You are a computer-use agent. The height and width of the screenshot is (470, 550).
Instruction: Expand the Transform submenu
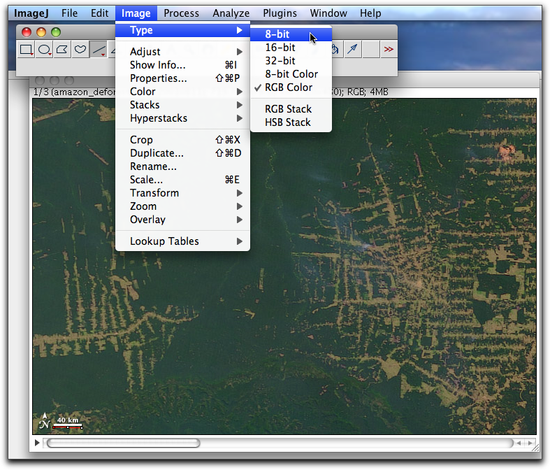pyautogui.click(x=182, y=193)
